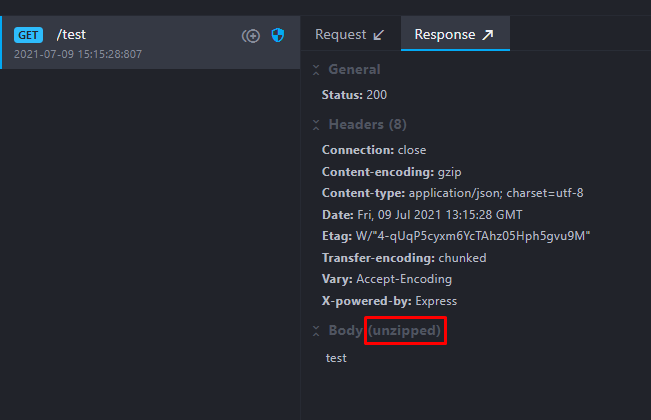Click the (unzipped) body label

[x=404, y=330]
